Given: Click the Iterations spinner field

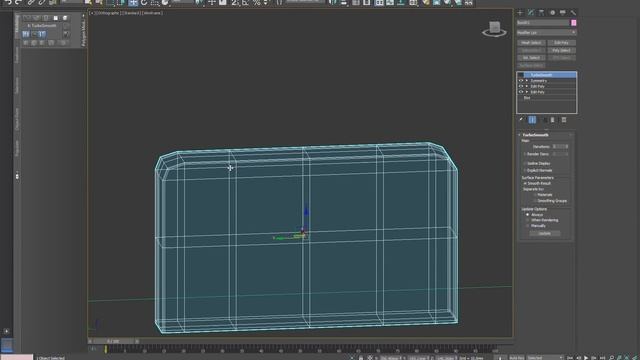Looking at the screenshot, I should point(559,147).
